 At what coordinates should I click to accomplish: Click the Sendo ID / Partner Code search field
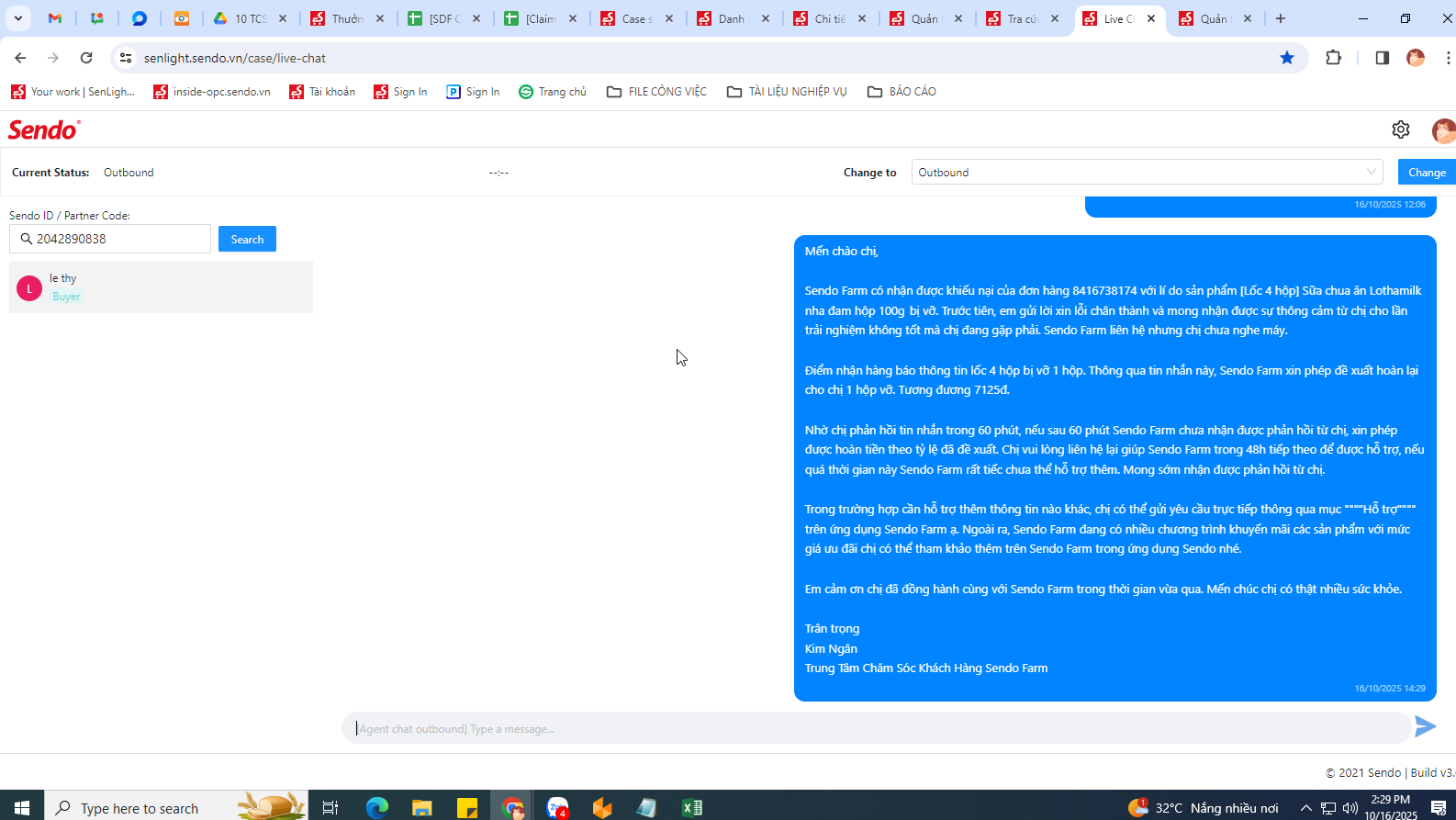(x=110, y=239)
